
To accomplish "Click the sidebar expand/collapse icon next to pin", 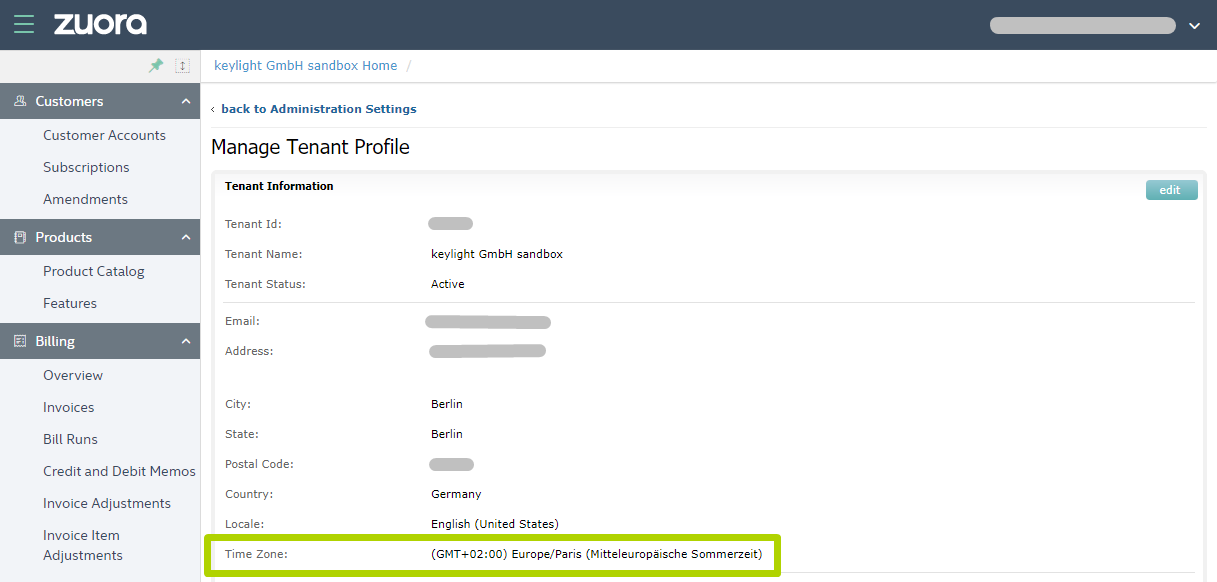I will coord(182,66).
